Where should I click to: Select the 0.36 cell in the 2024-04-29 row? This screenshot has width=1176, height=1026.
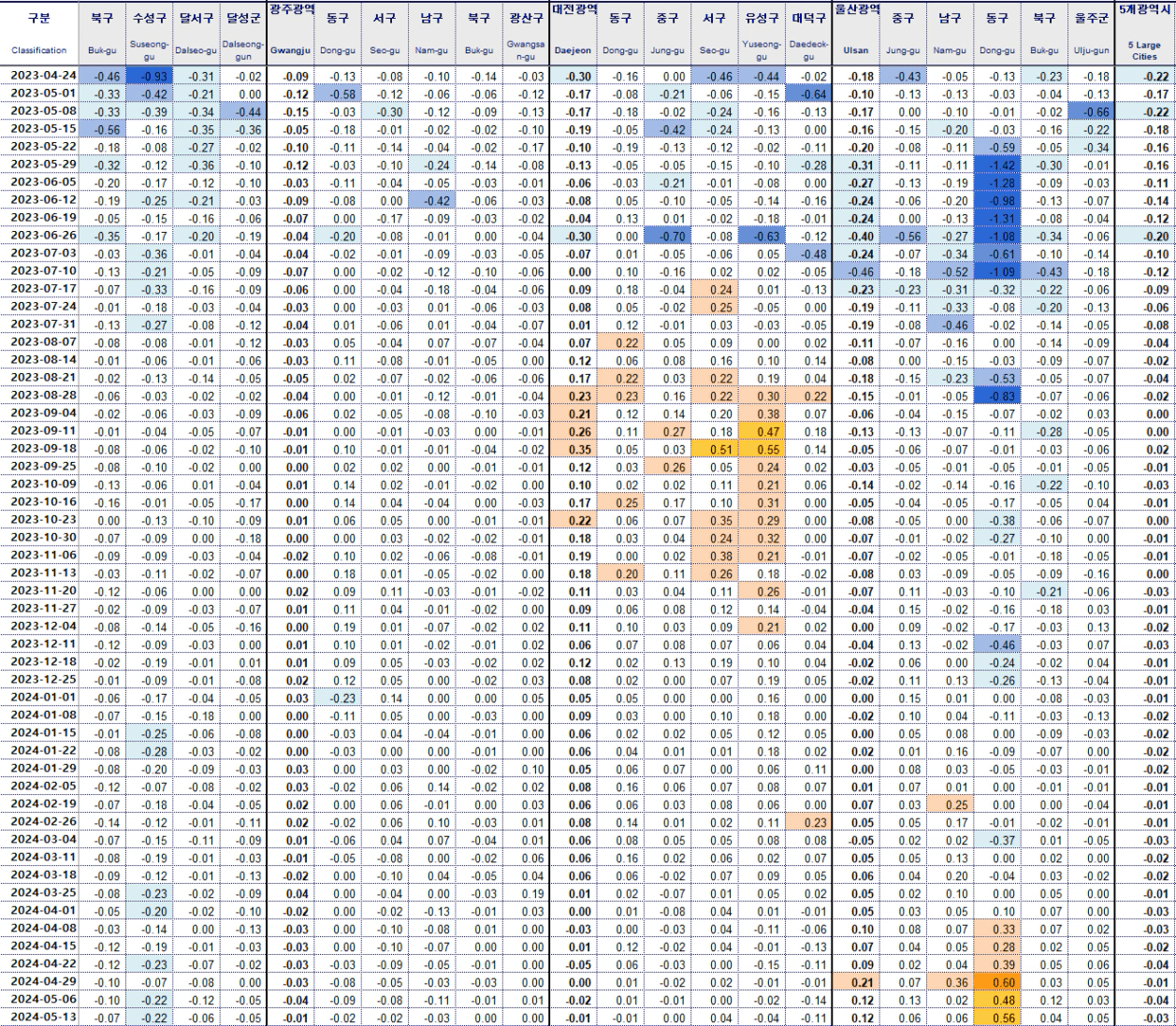point(950,982)
